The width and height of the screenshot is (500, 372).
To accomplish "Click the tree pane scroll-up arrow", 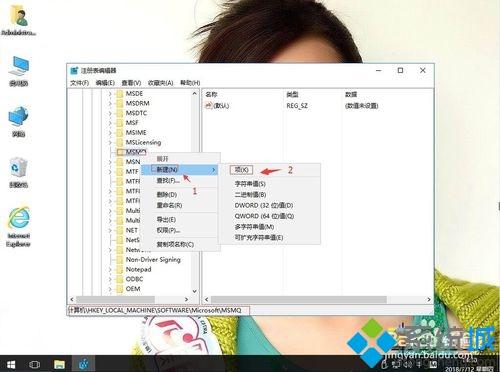I will pos(194,94).
